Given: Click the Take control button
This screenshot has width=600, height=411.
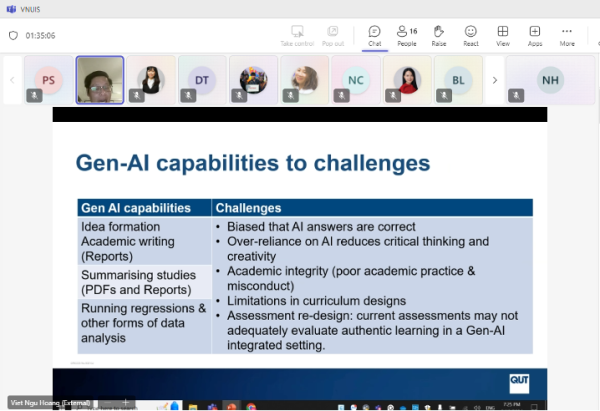Looking at the screenshot, I should [x=297, y=35].
